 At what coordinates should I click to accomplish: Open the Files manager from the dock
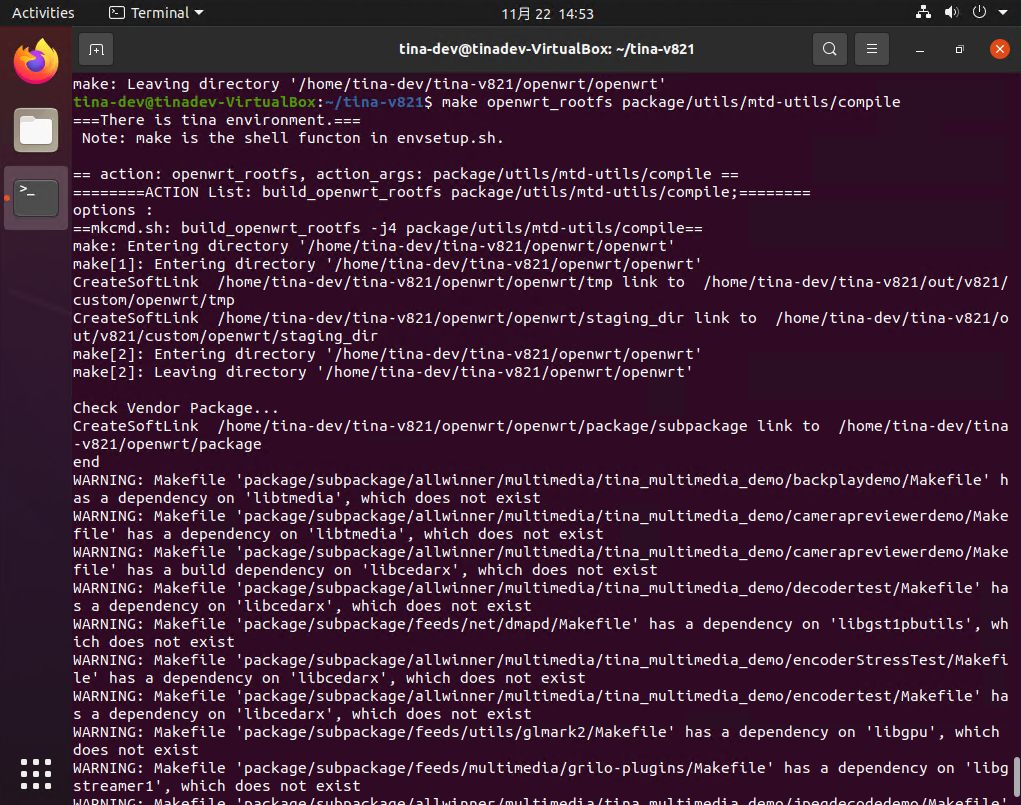tap(36, 129)
